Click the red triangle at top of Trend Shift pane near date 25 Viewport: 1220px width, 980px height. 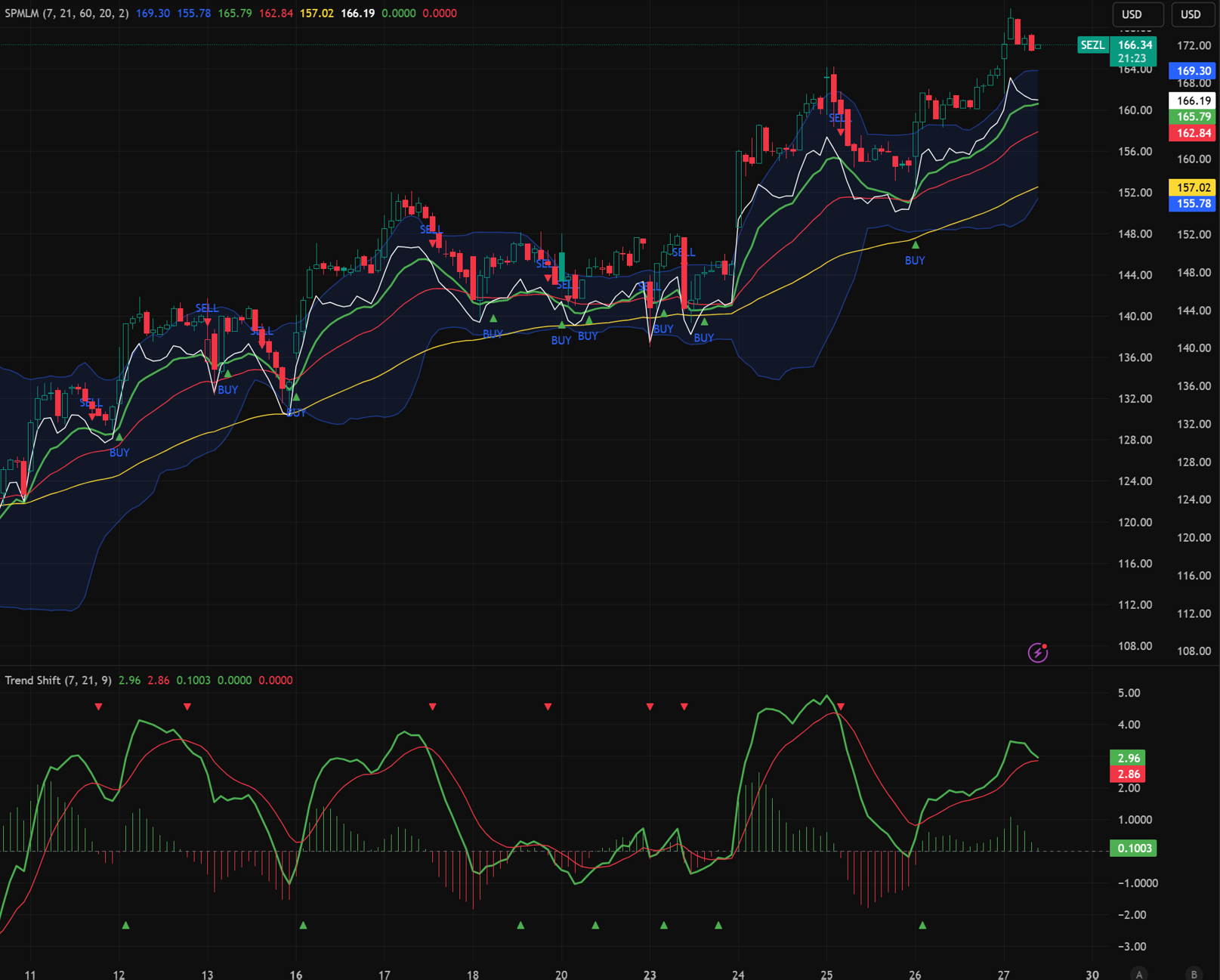840,706
